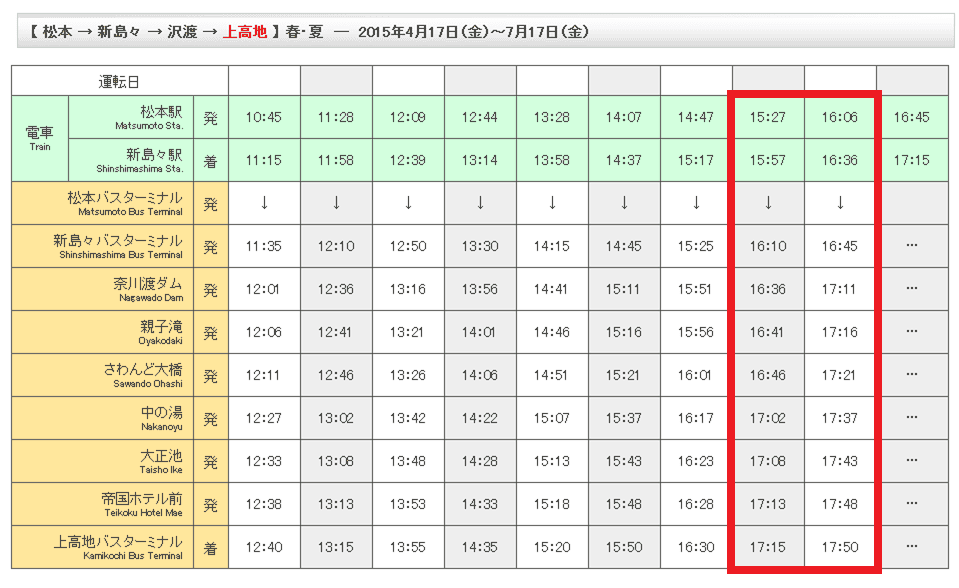Viewport: 959px width, 588px height.
Task: Select the 12:50 Shinshimashima bus time
Action: pyautogui.click(x=408, y=246)
